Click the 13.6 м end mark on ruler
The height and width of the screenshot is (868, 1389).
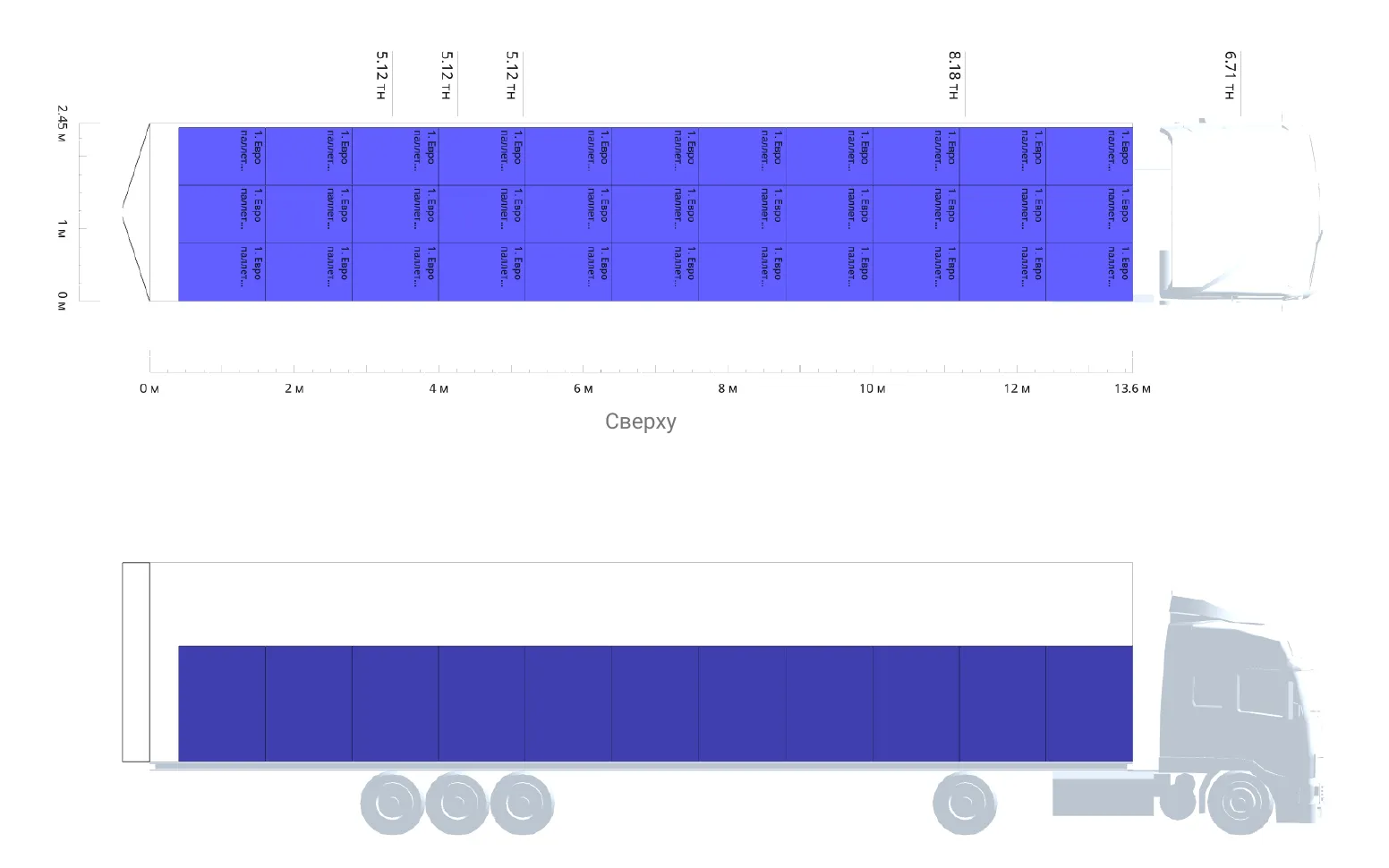(1132, 388)
